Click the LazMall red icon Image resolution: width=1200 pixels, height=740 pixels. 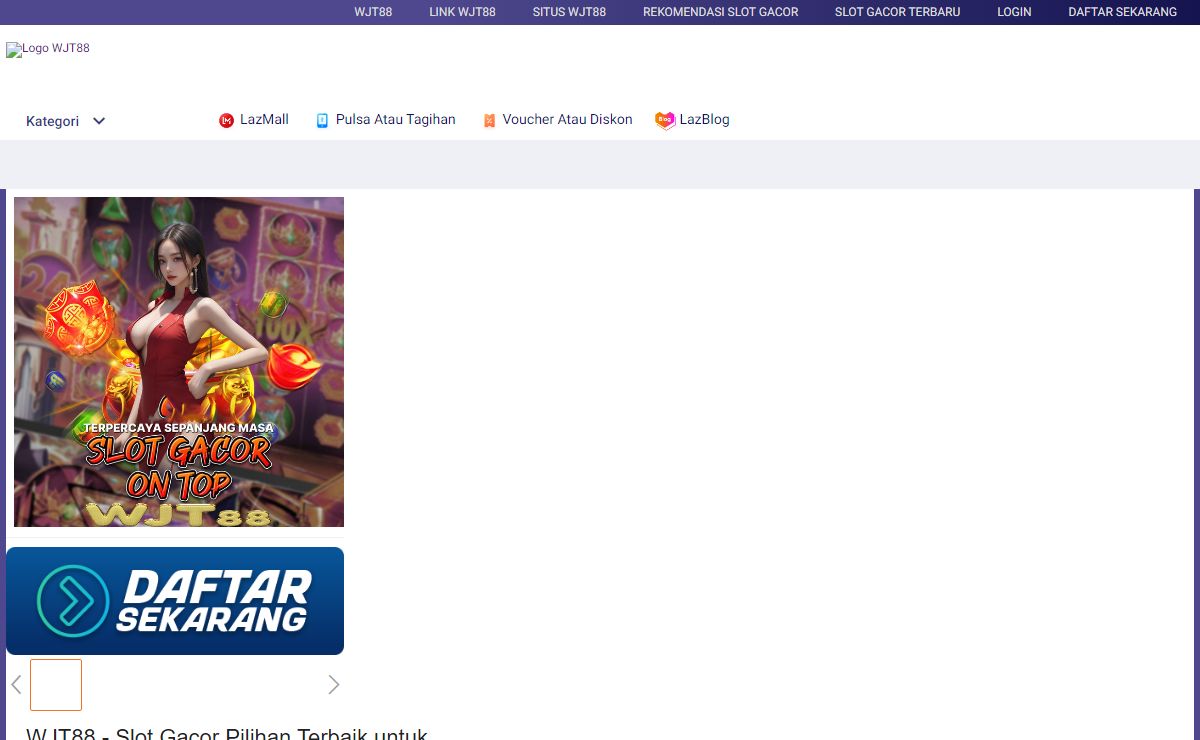[x=226, y=120]
